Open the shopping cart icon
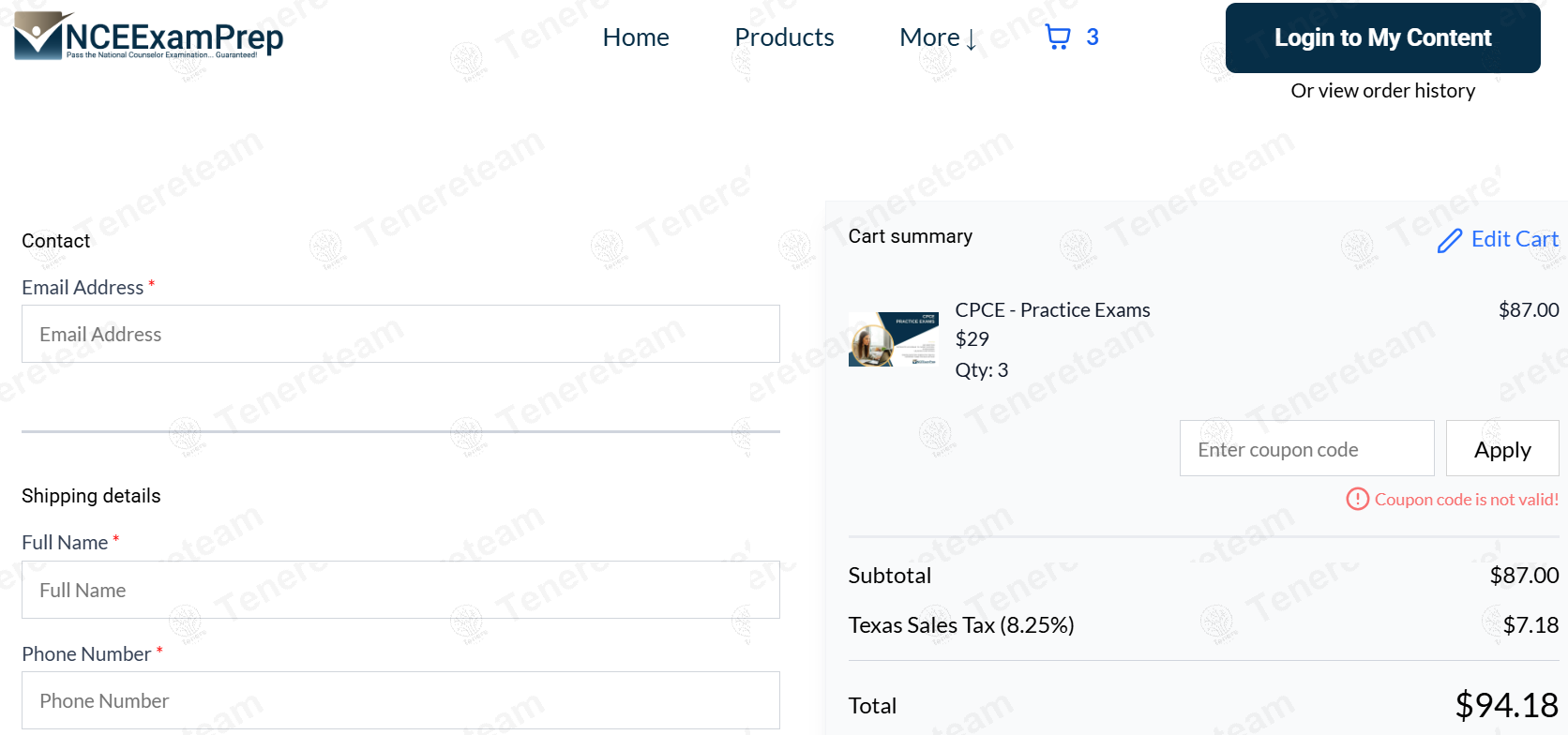The height and width of the screenshot is (735, 1568). pos(1058,37)
